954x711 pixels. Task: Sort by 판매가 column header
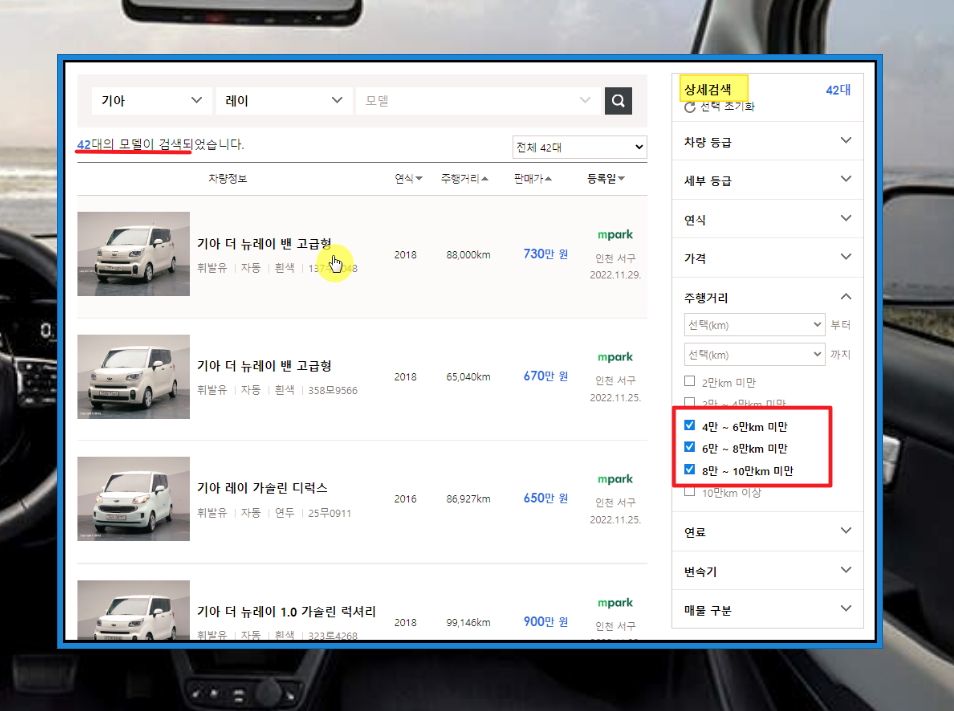(533, 178)
